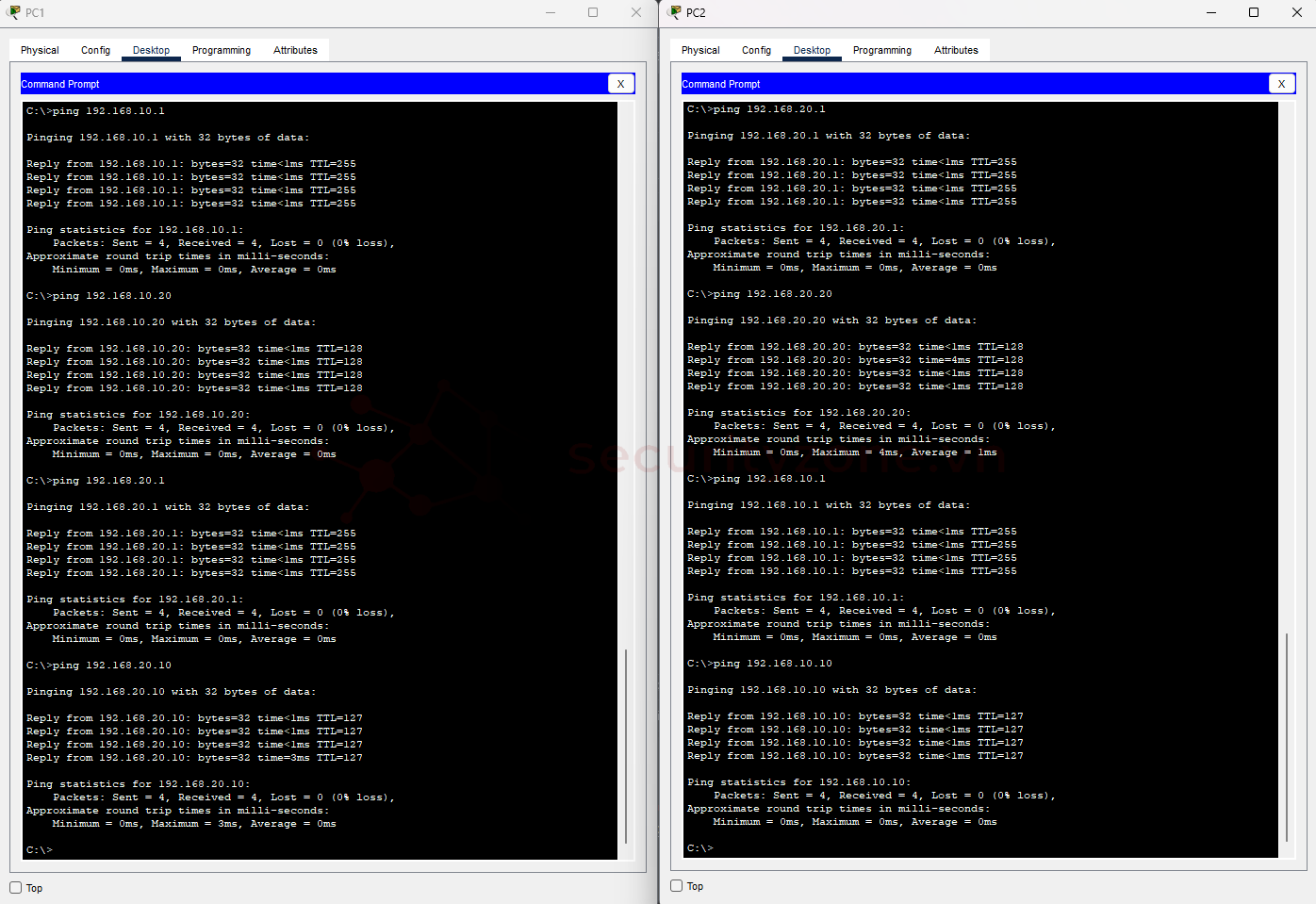Viewport: 1316px width, 904px height.
Task: Open Attributes tab in PC1 window
Action: pyautogui.click(x=295, y=50)
